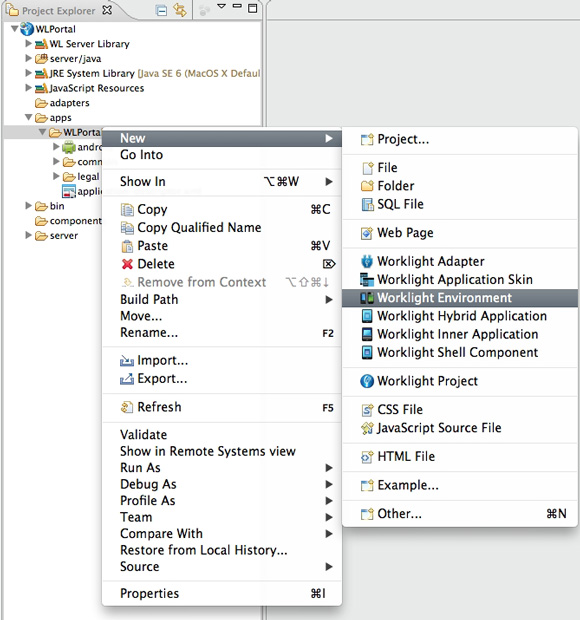The width and height of the screenshot is (580, 620).
Task: Open the Build Path submenu
Action: (x=222, y=299)
